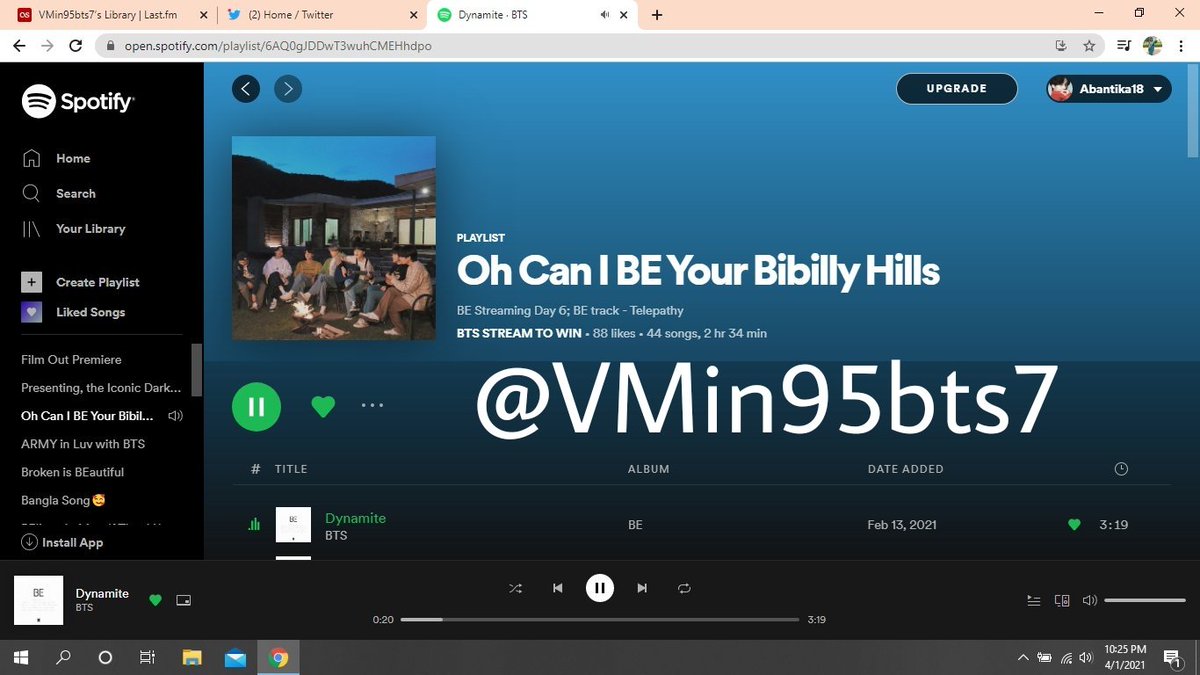Show hidden system tray icons
The height and width of the screenshot is (675, 1200).
[1023, 657]
